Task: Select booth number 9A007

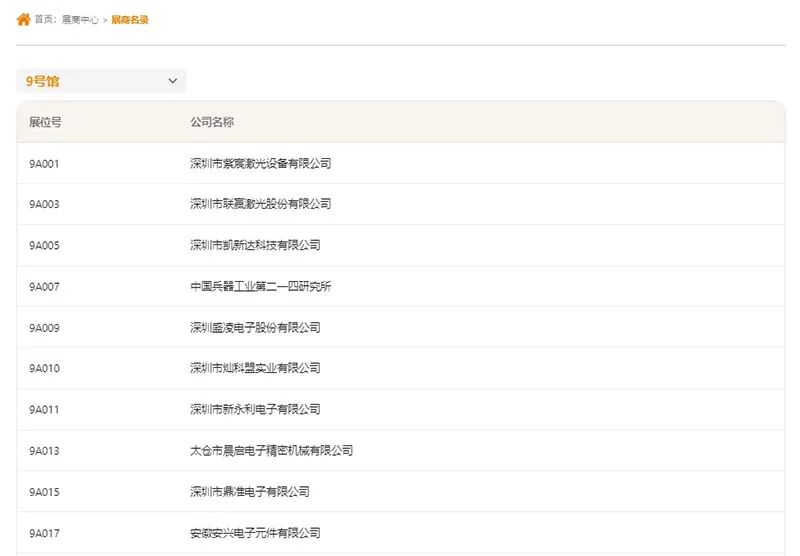Action: tap(44, 287)
